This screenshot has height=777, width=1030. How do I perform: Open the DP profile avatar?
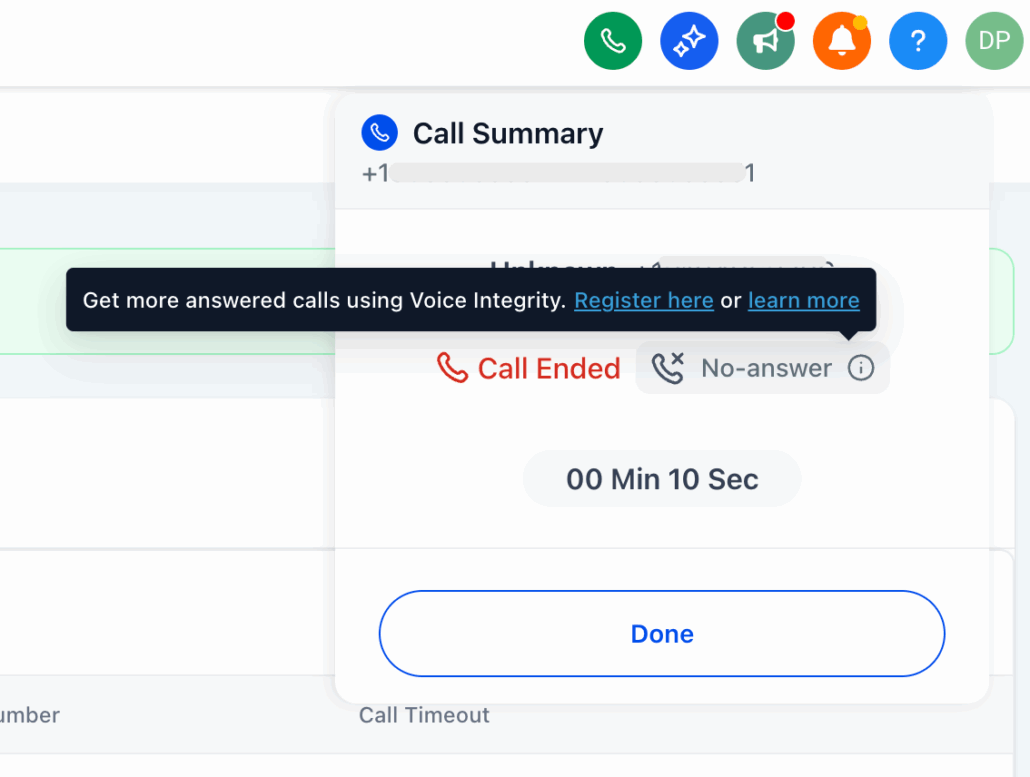pos(994,41)
